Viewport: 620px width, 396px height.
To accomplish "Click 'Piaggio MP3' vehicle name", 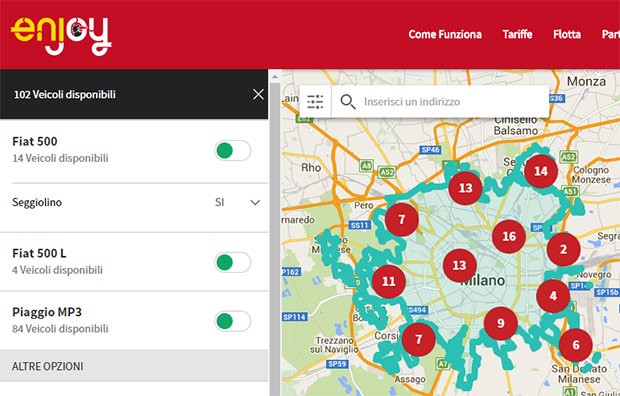I will 47,312.
